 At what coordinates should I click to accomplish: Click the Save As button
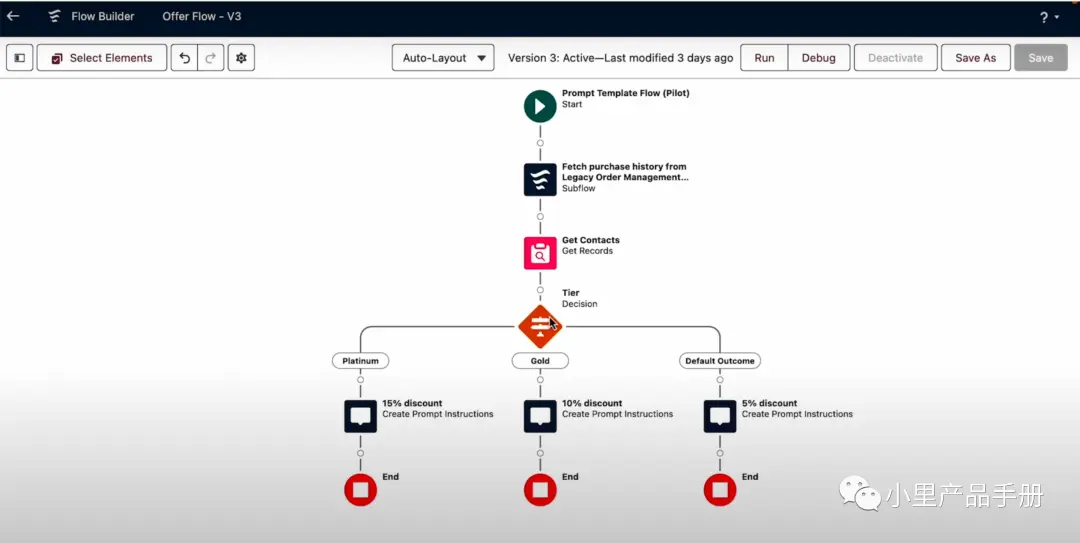[975, 58]
